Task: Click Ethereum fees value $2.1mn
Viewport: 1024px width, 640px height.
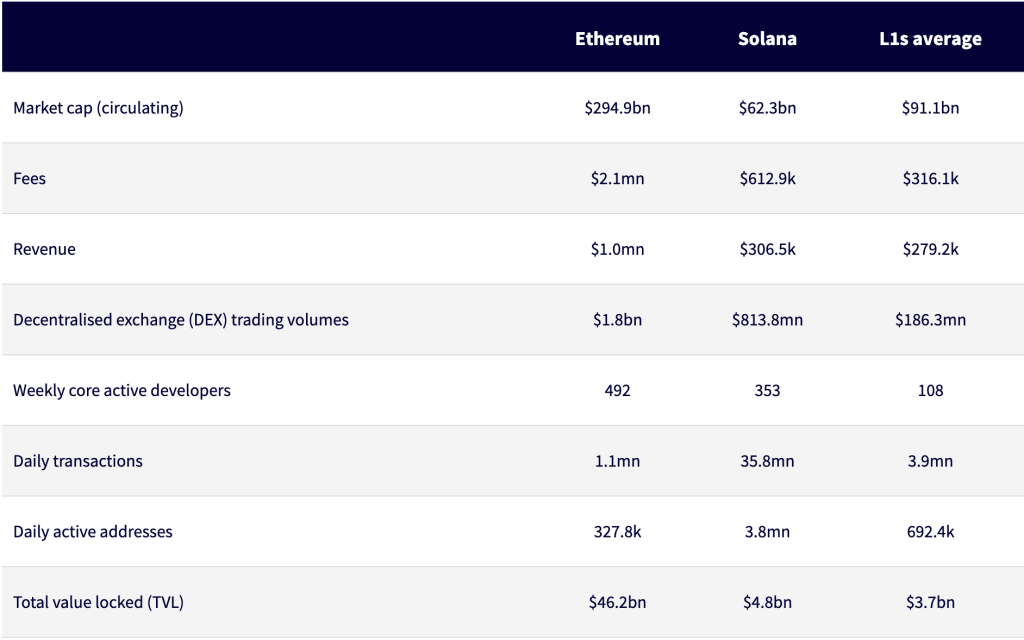Action: click(x=617, y=178)
